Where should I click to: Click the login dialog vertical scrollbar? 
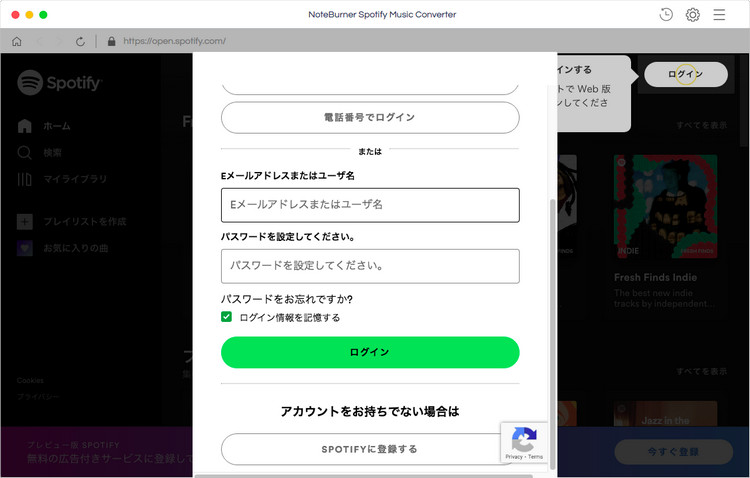[x=553, y=334]
